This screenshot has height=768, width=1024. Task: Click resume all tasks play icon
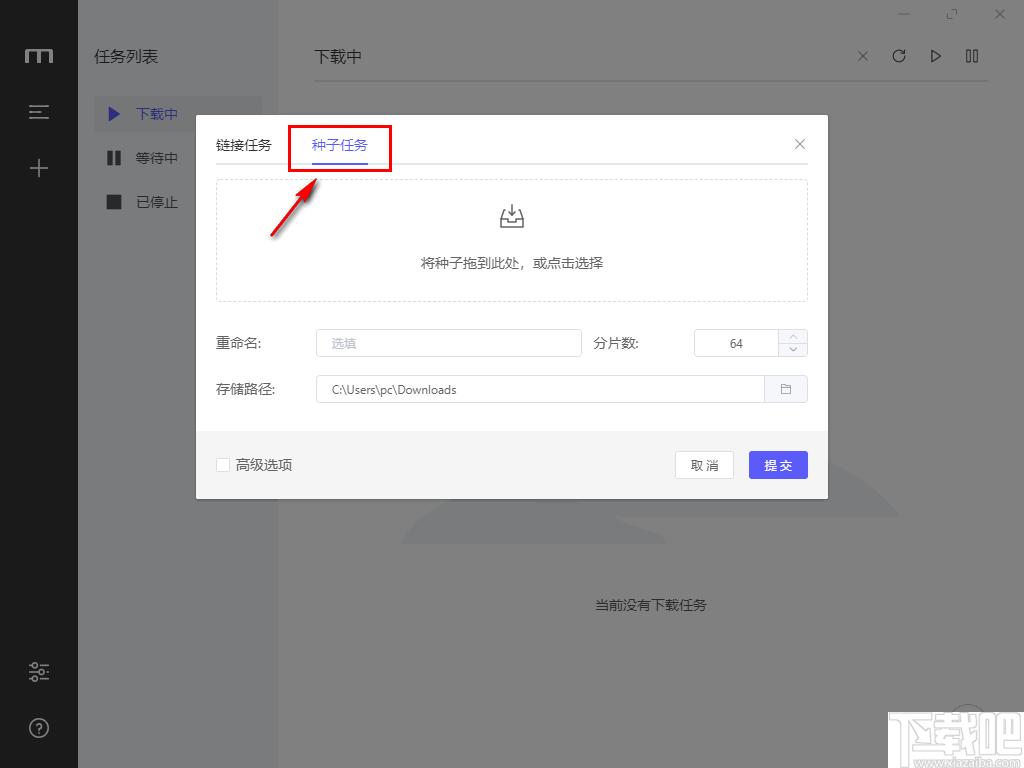935,56
